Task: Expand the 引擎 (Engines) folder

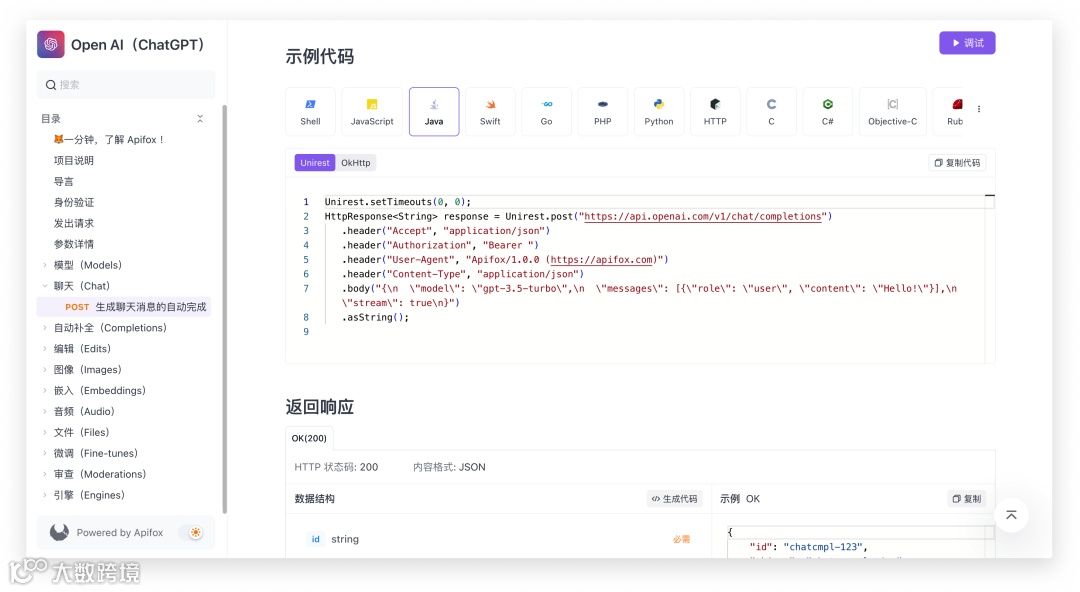Action: [45, 495]
